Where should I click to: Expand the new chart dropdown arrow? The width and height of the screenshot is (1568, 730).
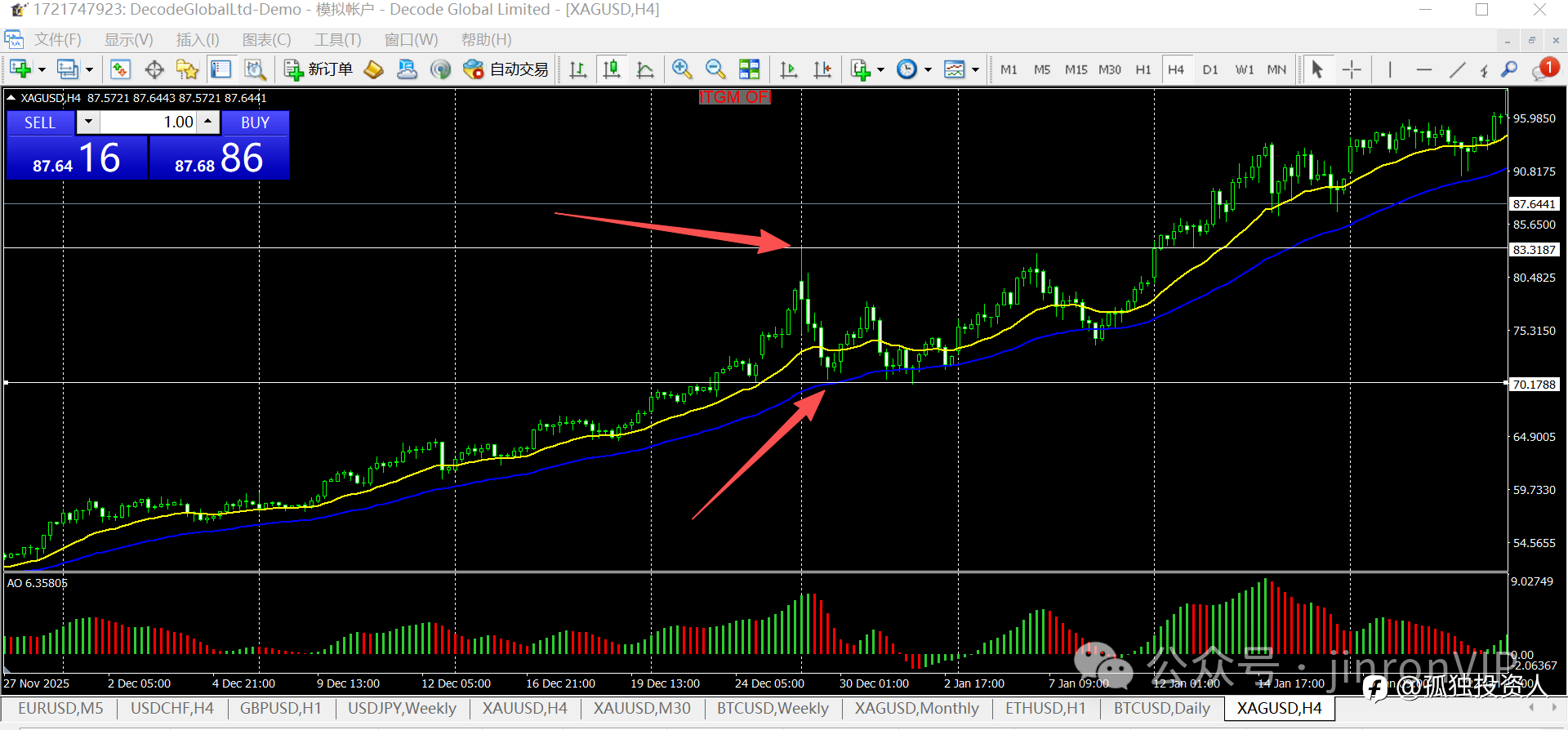click(x=42, y=70)
